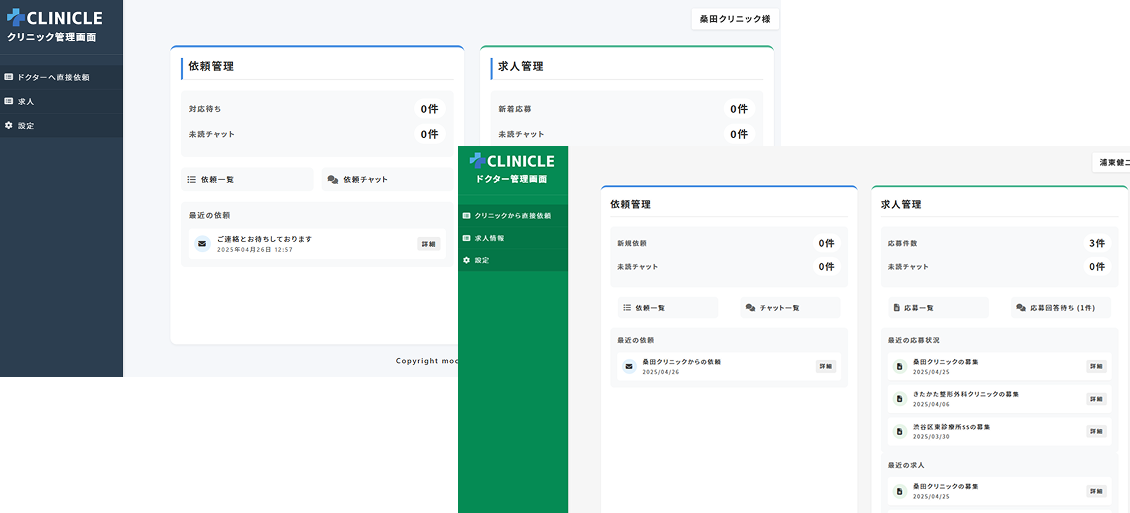Click 詳細 for 桑田クリニックからの依頼
This screenshot has width=1130, height=513.
[x=826, y=367]
